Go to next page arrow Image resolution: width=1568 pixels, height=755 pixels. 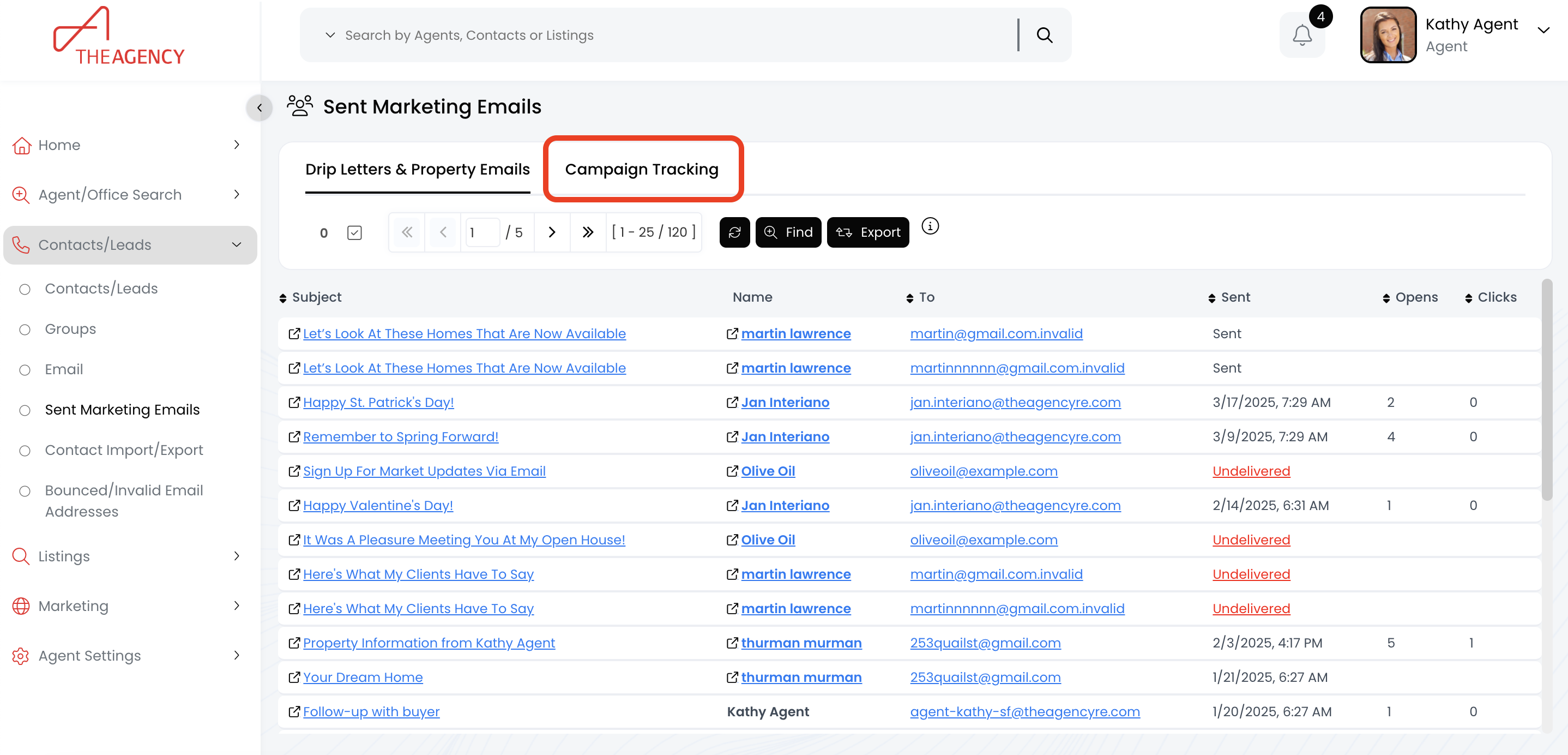coord(552,232)
